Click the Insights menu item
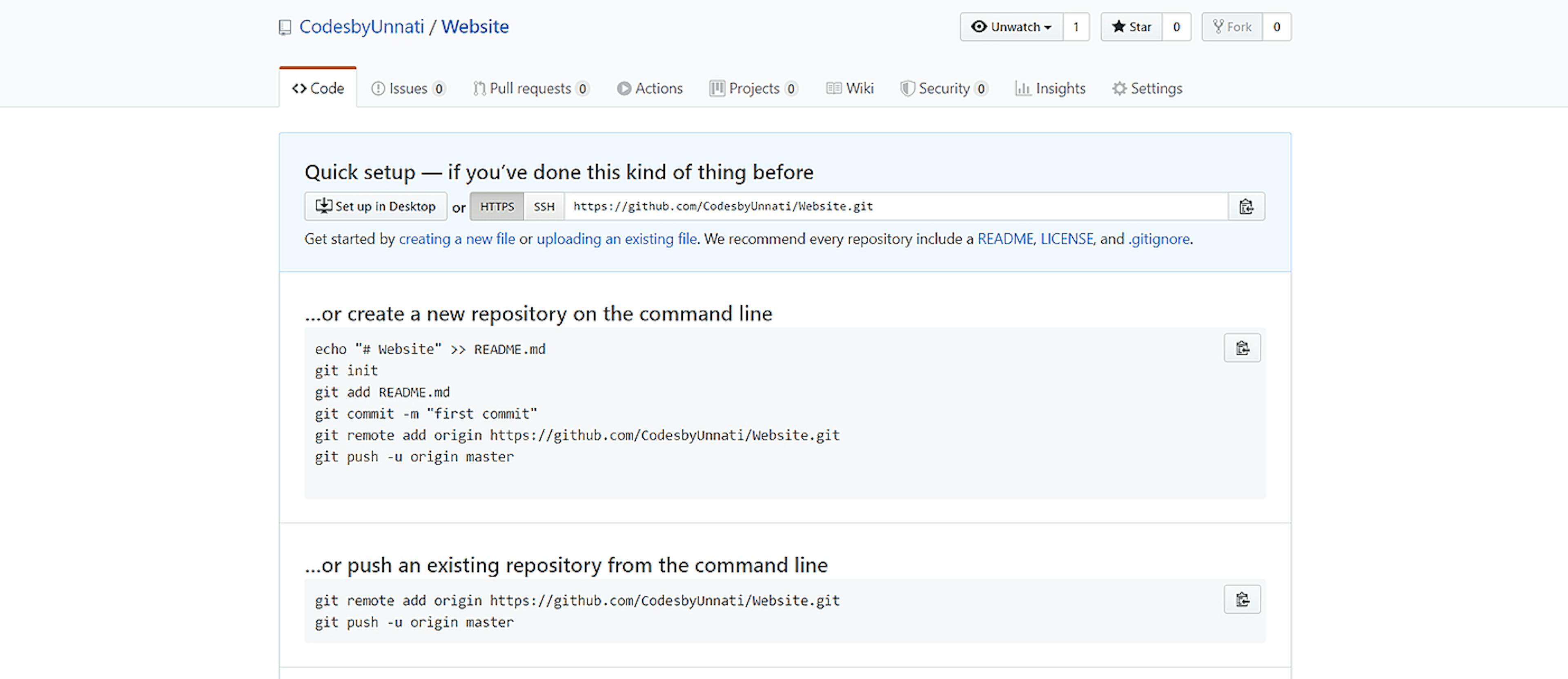Viewport: 1568px width, 679px height. 1051,88
